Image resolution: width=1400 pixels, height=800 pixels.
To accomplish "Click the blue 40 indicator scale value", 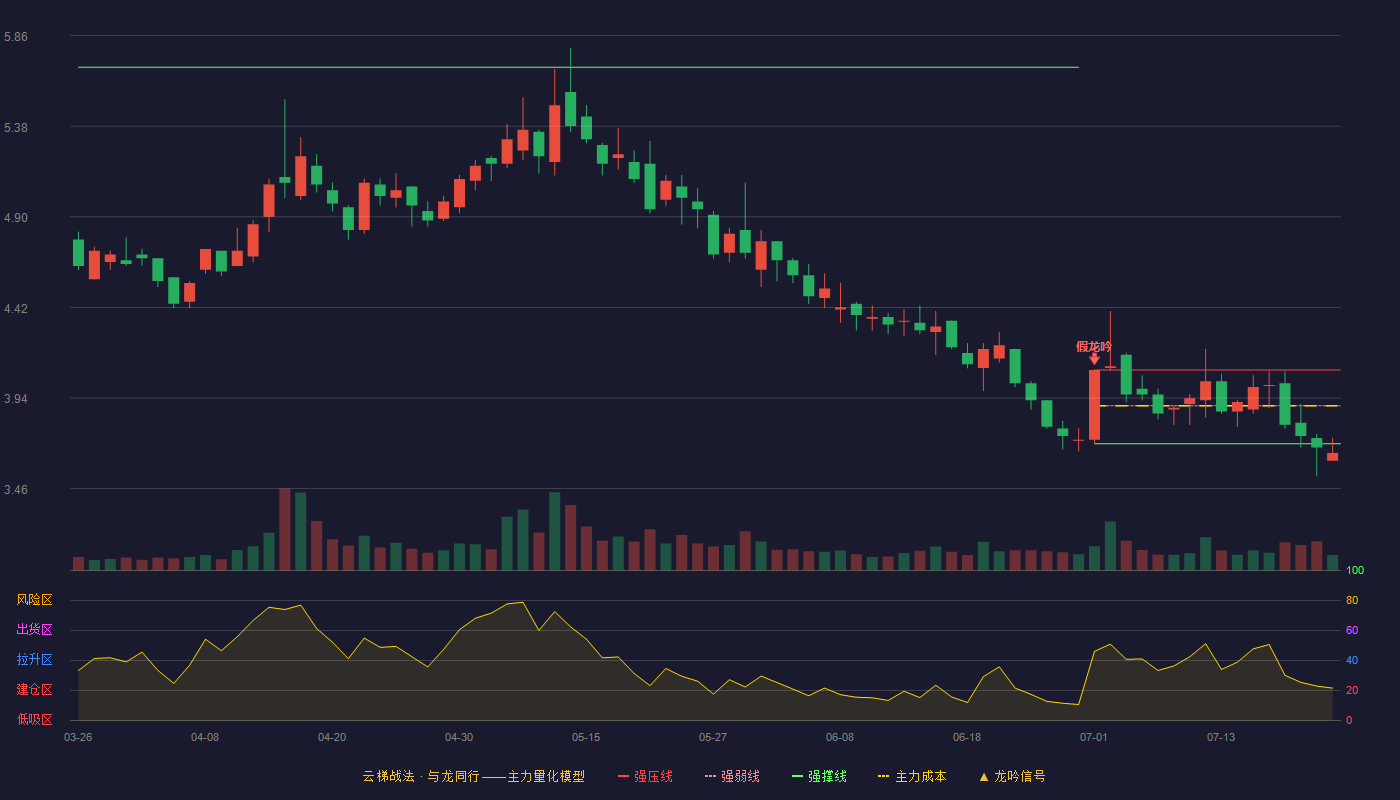I will tap(1352, 660).
